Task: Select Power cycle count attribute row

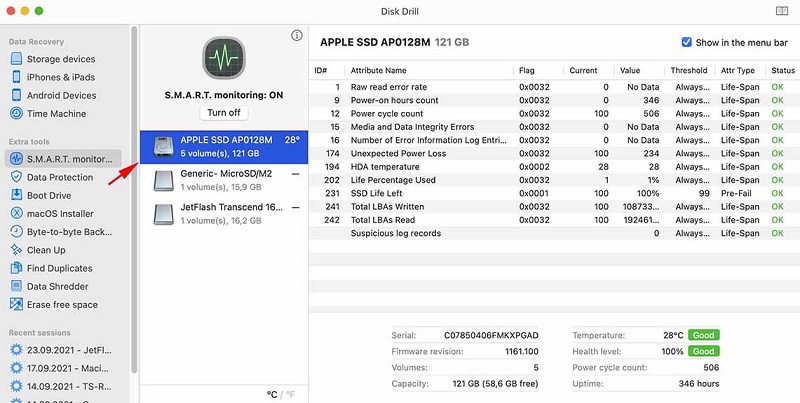Action: (x=554, y=113)
